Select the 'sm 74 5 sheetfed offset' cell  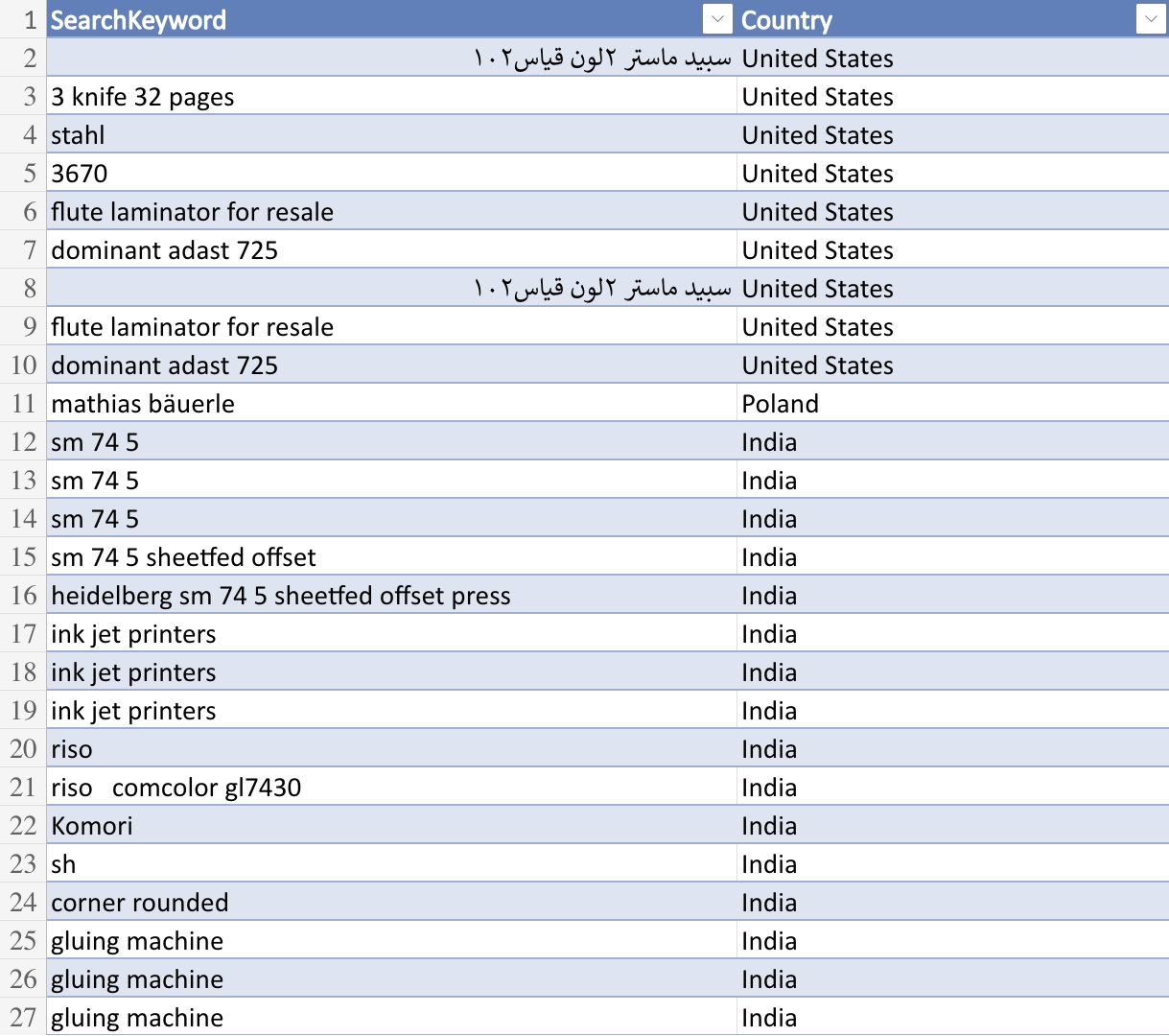click(391, 556)
